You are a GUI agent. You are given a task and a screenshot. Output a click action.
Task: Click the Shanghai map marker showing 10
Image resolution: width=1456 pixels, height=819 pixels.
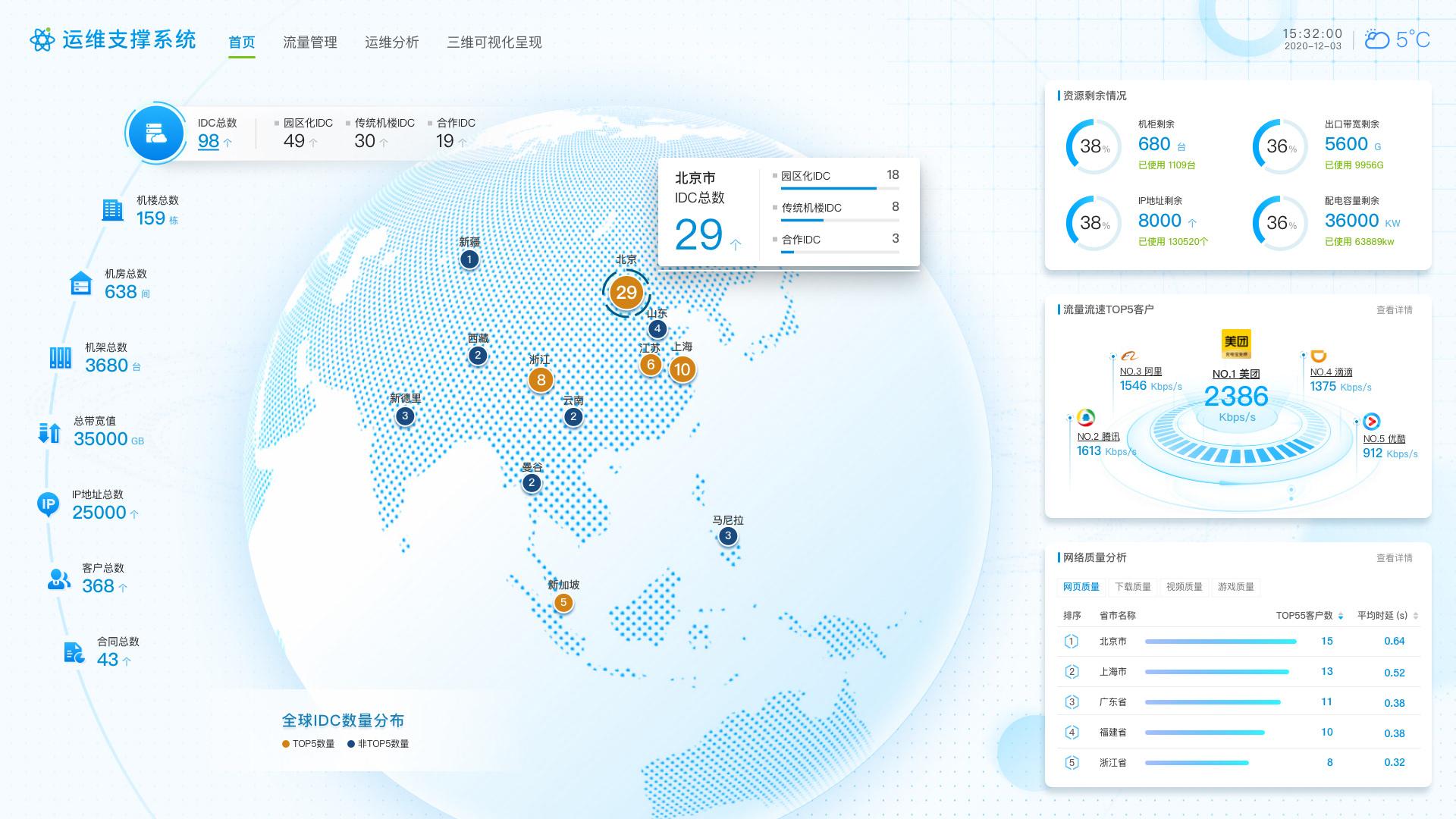682,369
